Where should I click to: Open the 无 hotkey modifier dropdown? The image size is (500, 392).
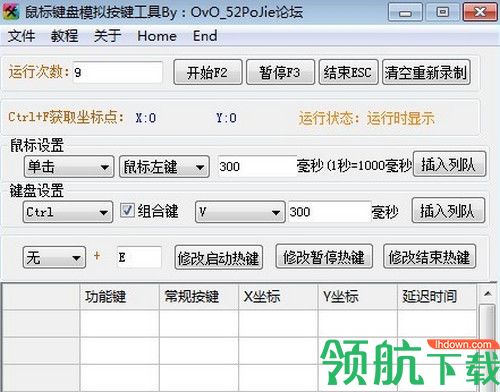[54, 257]
